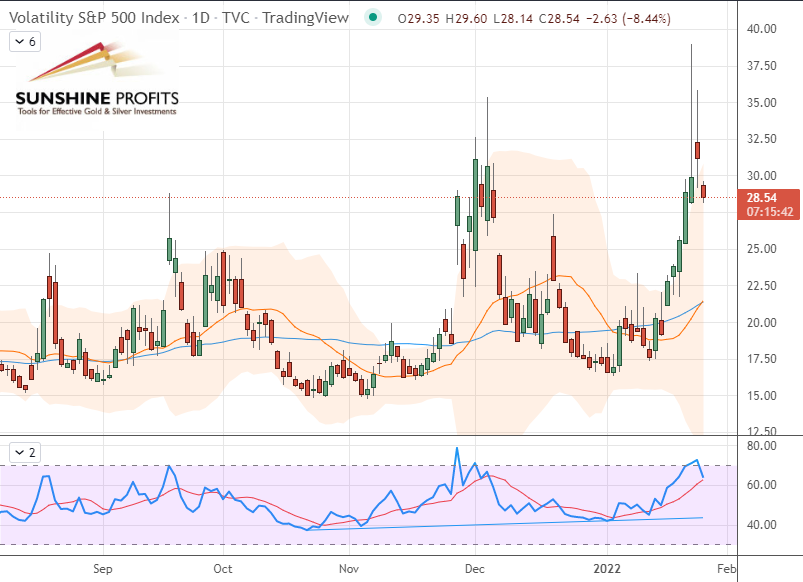Click the 15.00 price axis label

762,396
